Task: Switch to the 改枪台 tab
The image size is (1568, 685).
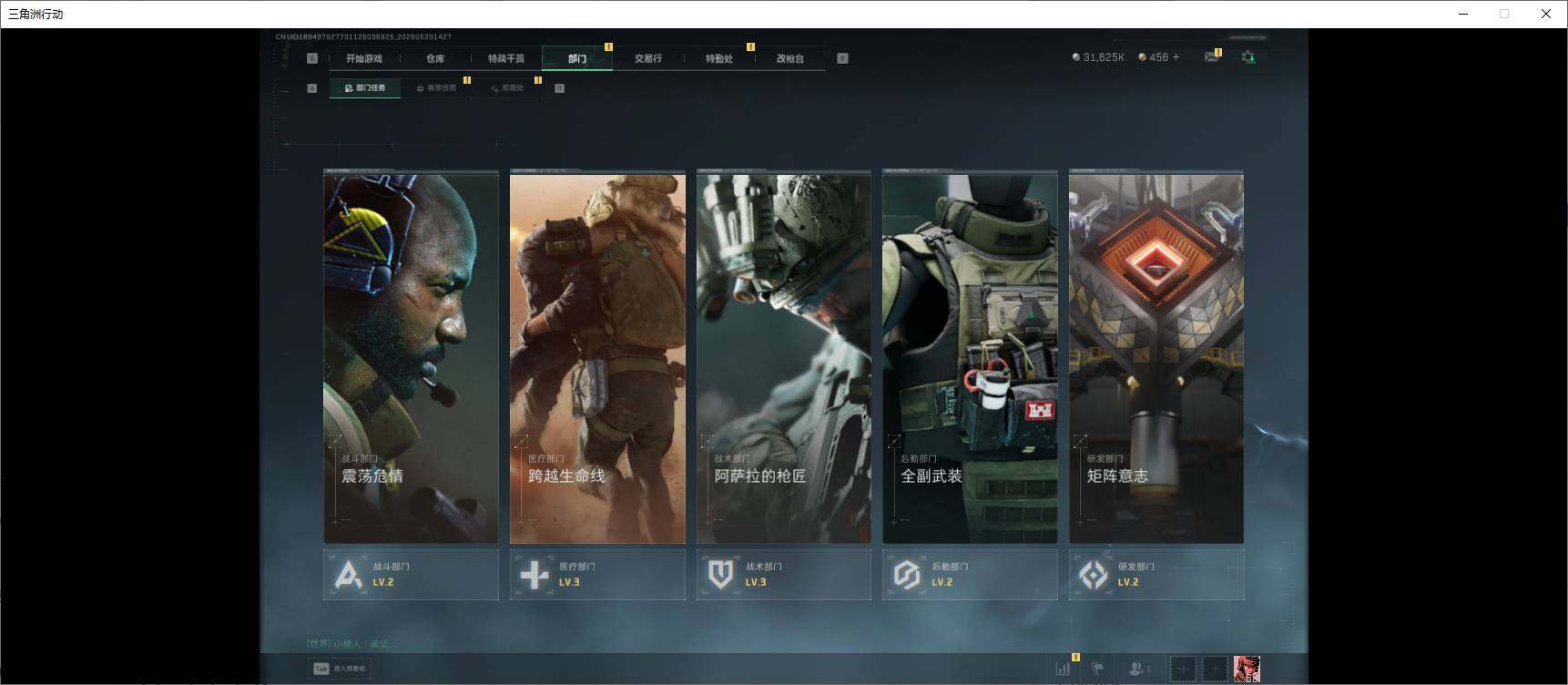Action: click(x=790, y=58)
